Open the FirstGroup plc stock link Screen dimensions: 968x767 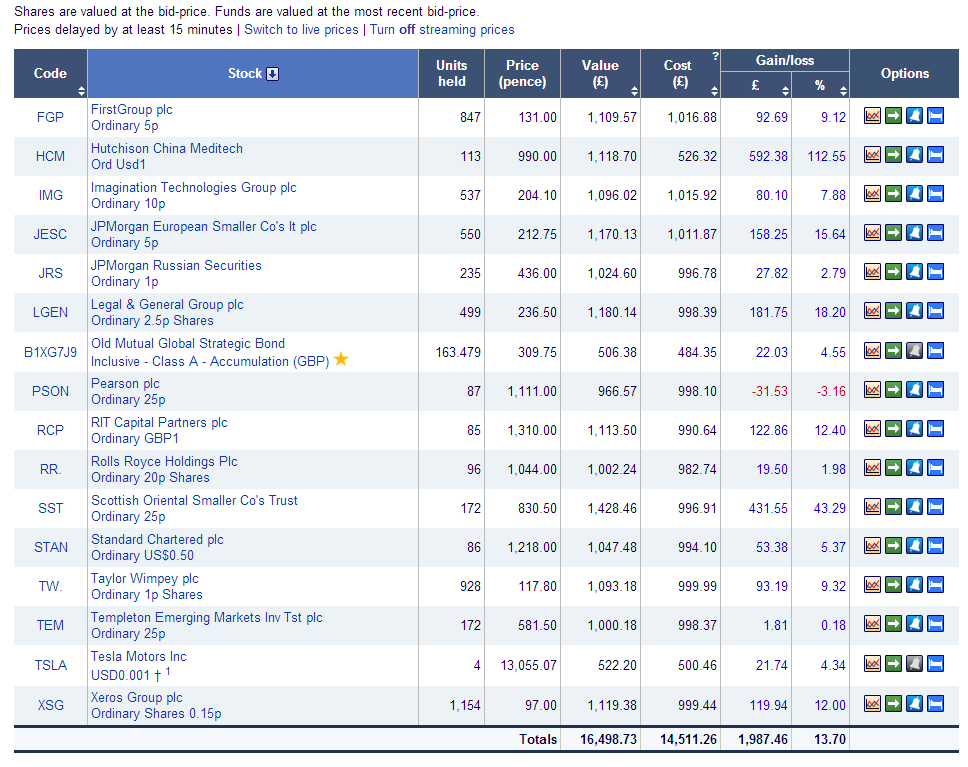(131, 109)
